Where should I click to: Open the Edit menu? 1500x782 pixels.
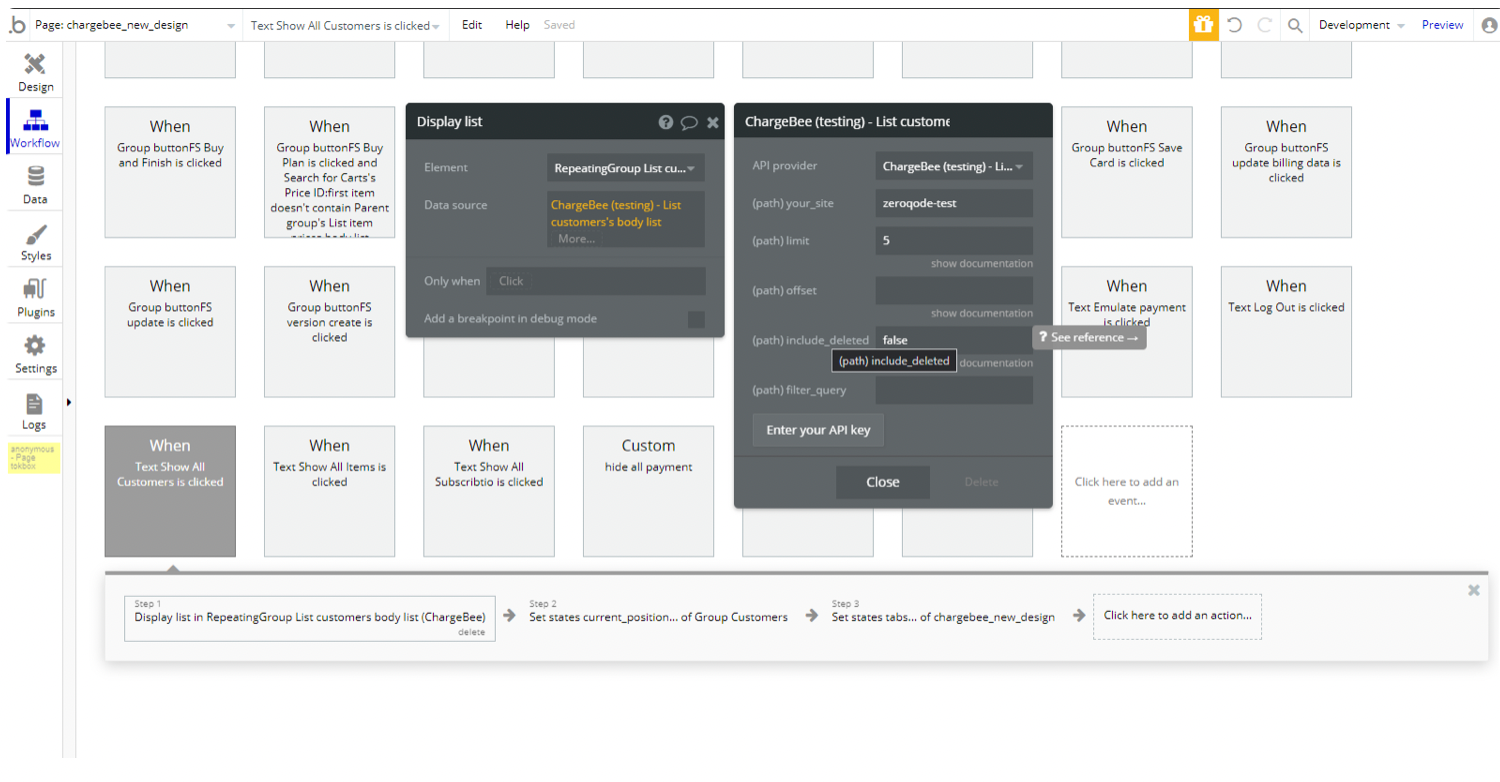coord(472,25)
